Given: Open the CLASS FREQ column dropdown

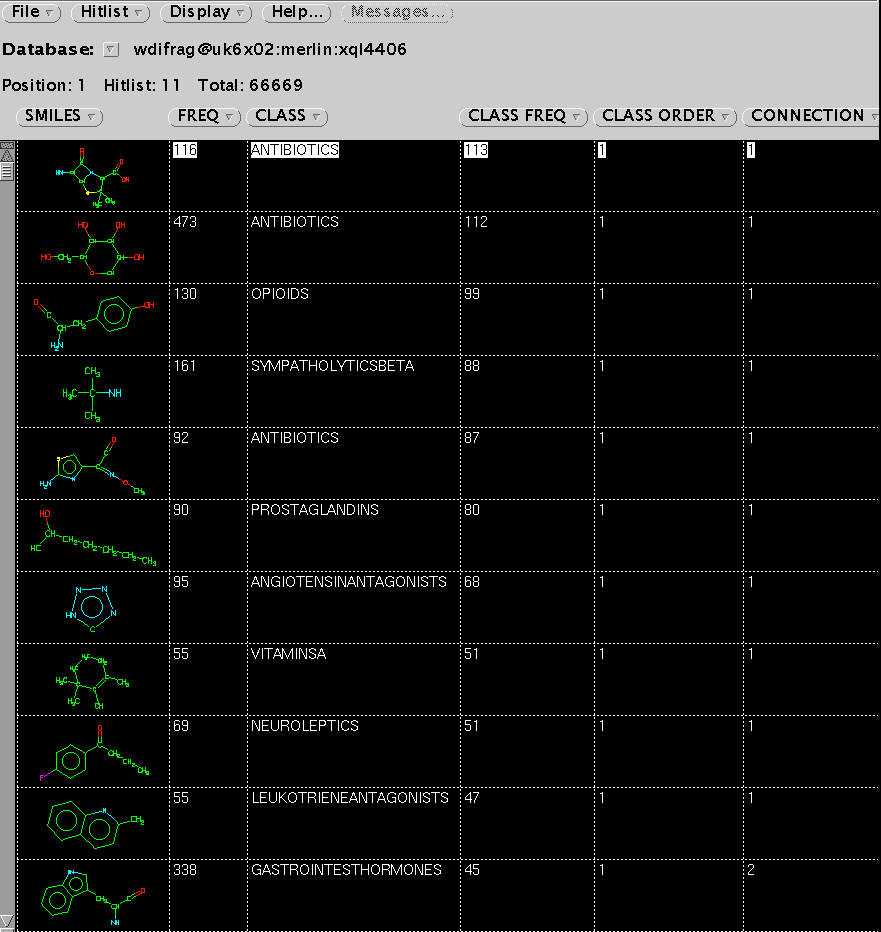Looking at the screenshot, I should (525, 116).
